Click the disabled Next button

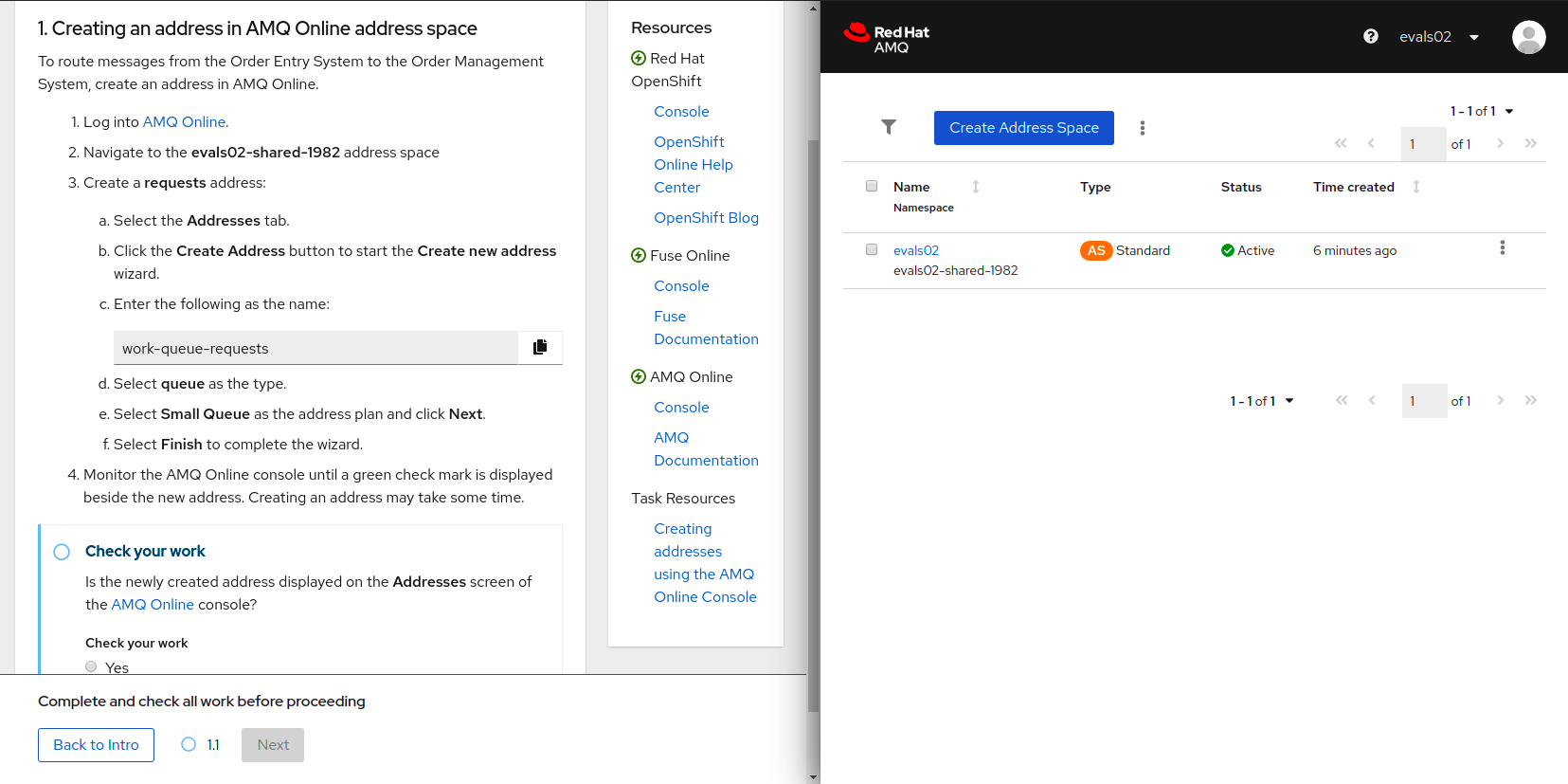tap(273, 745)
